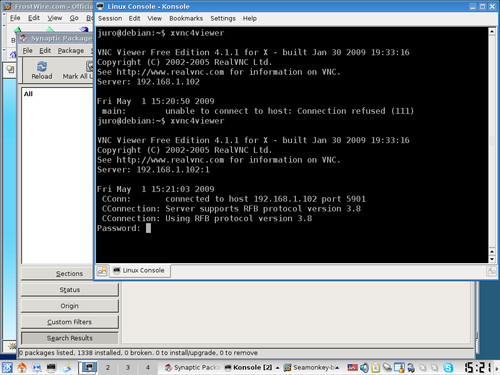This screenshot has height=375, width=500.
Task: Click the close-session icon at Konsole tab bar end
Action: pyautogui.click(x=492, y=271)
